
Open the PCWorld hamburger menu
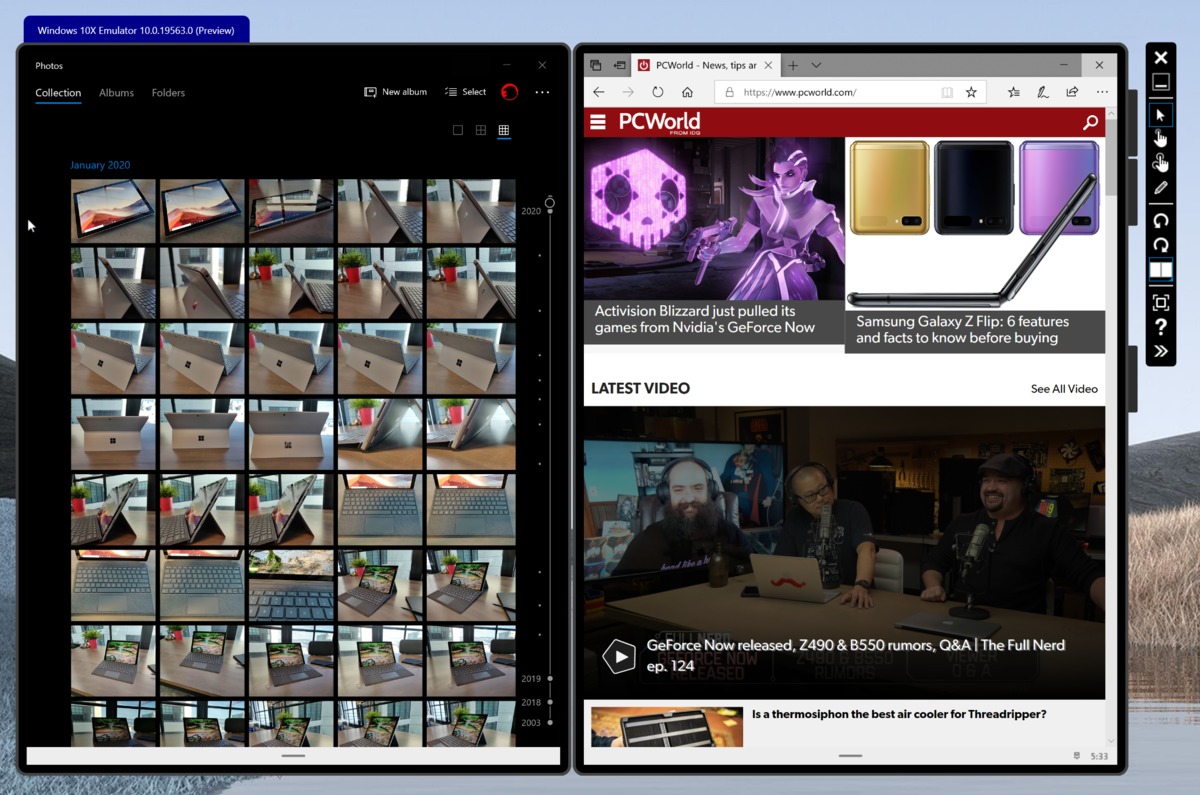598,122
